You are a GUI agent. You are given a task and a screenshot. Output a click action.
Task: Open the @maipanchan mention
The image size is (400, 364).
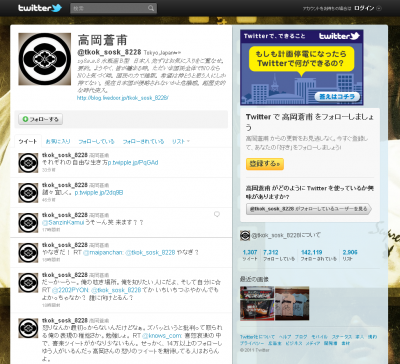(103, 252)
